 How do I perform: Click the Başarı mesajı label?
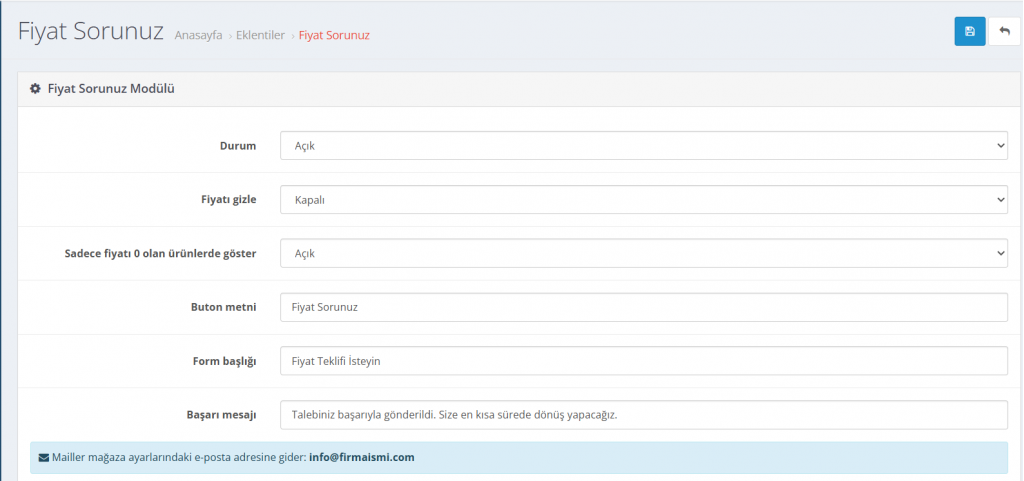coord(220,414)
